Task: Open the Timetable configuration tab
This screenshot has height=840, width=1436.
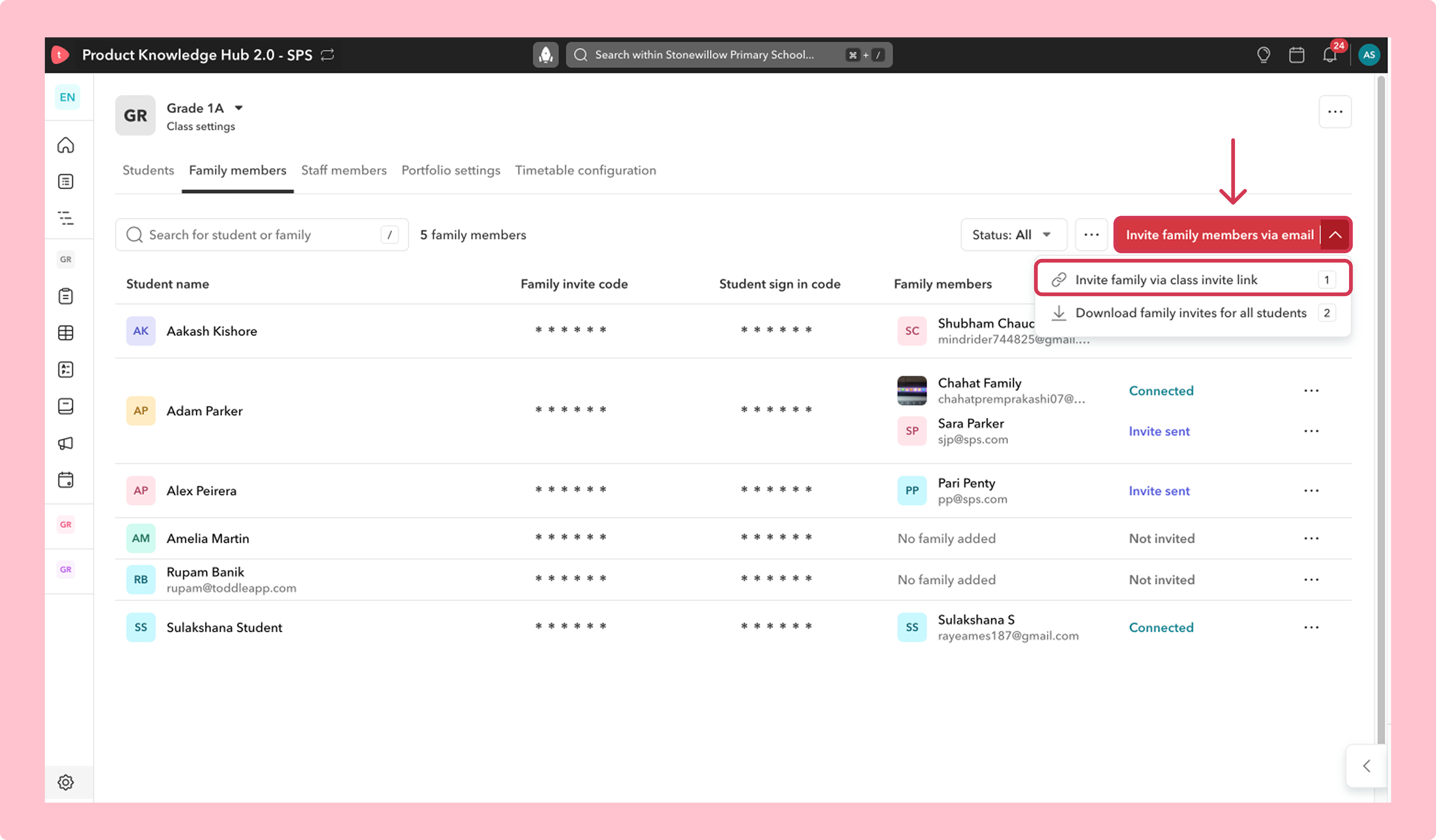Action: tap(585, 170)
